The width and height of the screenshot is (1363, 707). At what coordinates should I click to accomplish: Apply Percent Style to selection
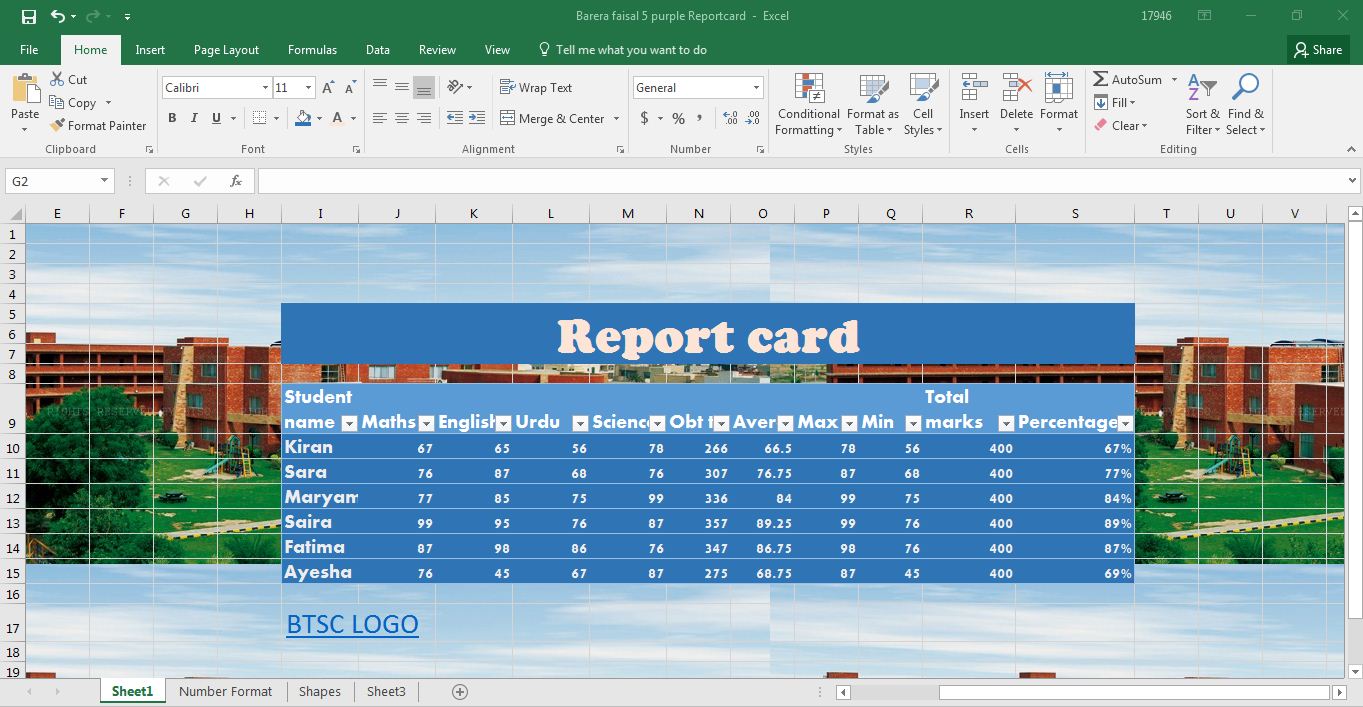676,118
